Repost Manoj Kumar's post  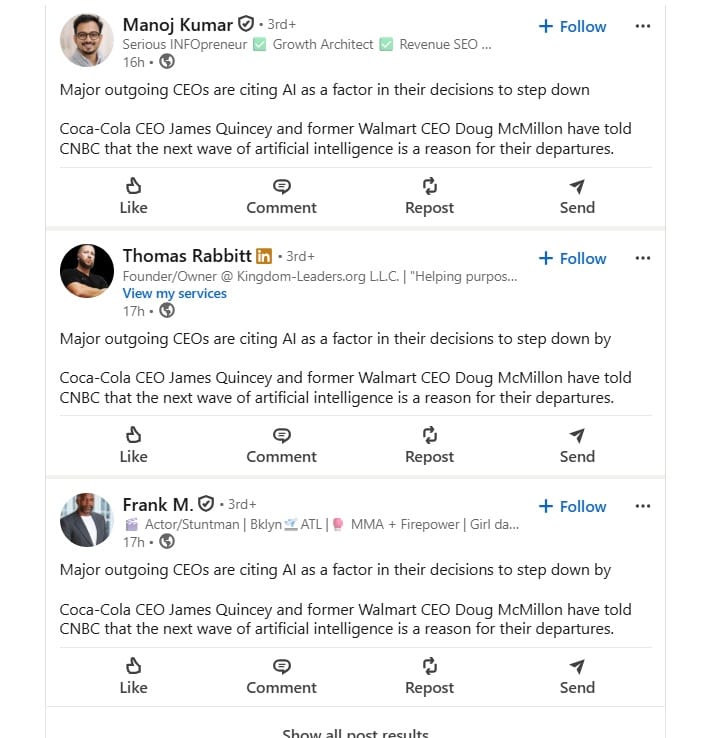click(x=429, y=196)
